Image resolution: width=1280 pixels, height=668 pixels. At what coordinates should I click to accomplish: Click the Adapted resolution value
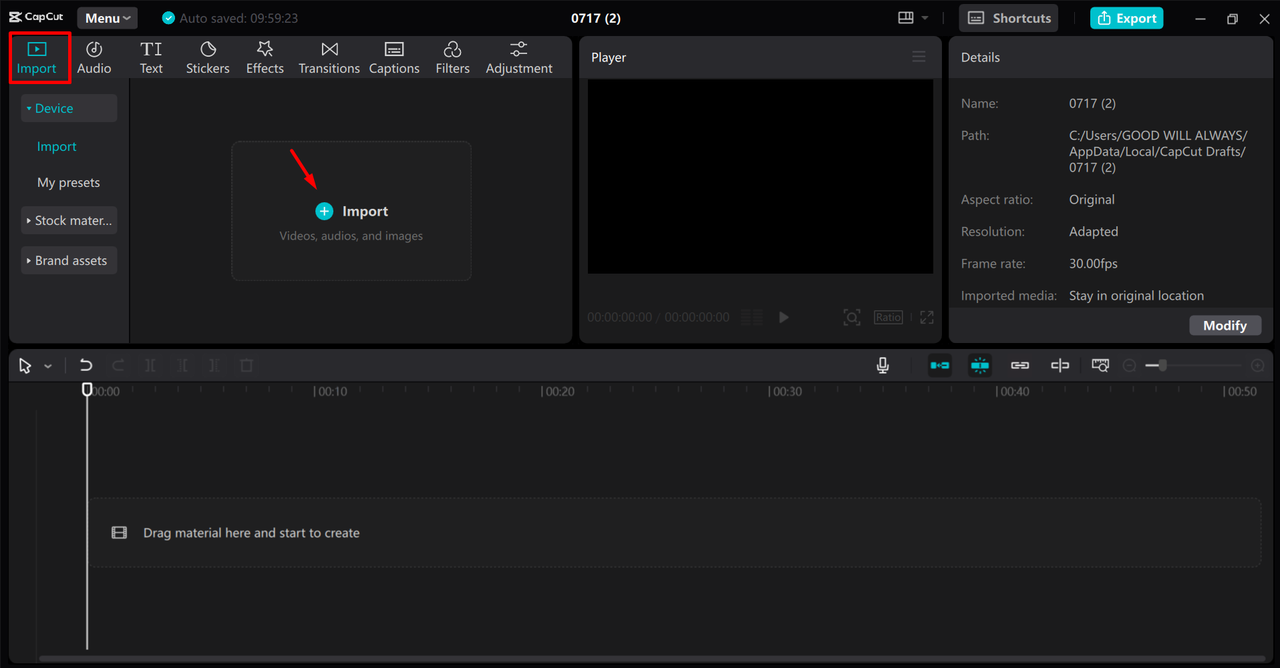pos(1093,231)
